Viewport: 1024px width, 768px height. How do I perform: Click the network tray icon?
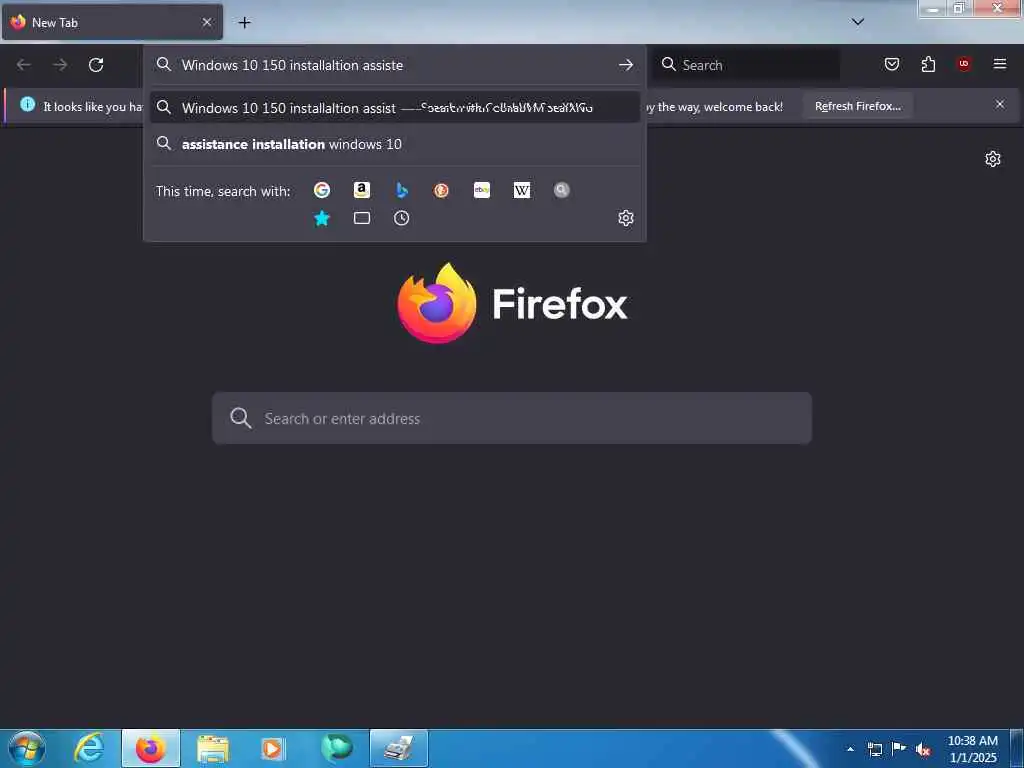pos(874,749)
